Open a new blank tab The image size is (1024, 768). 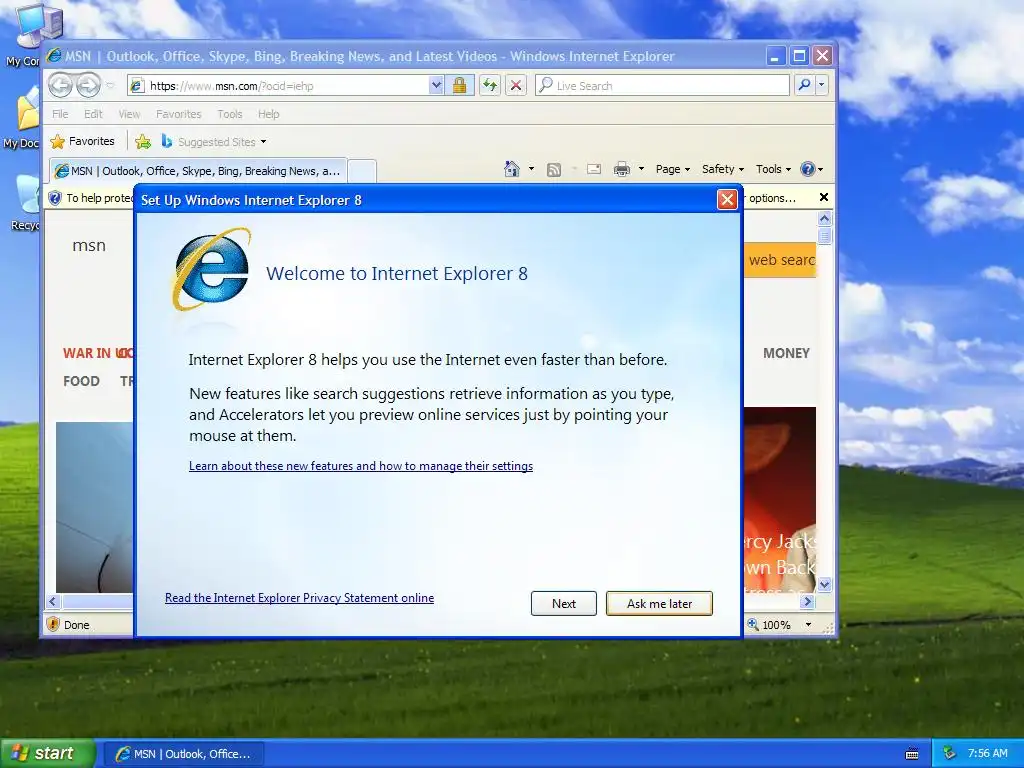(362, 171)
